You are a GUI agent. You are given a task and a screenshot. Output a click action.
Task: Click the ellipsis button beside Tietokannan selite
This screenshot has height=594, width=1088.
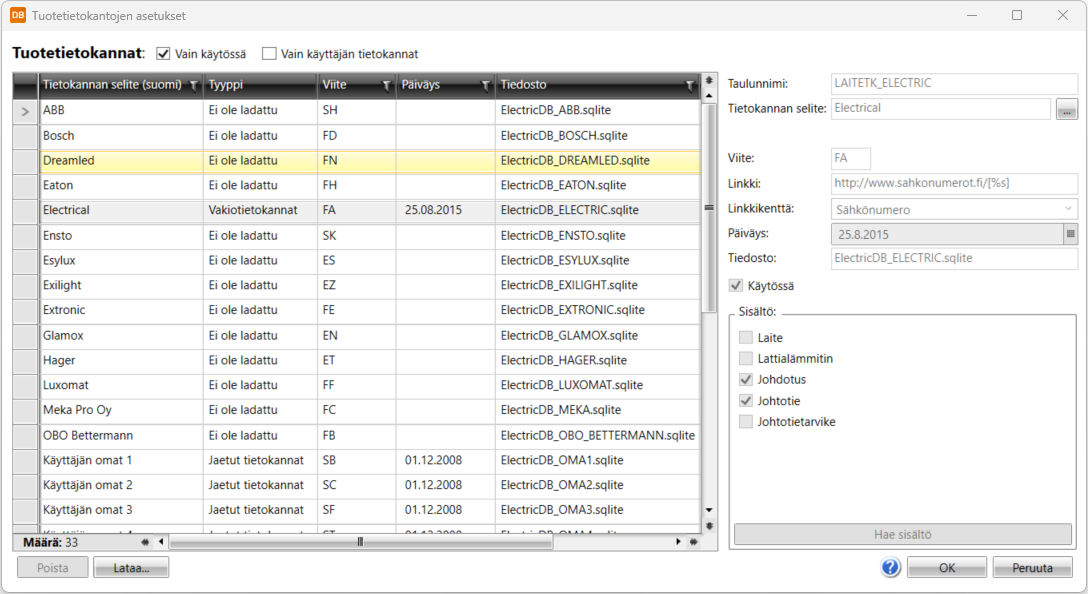pyautogui.click(x=1066, y=109)
